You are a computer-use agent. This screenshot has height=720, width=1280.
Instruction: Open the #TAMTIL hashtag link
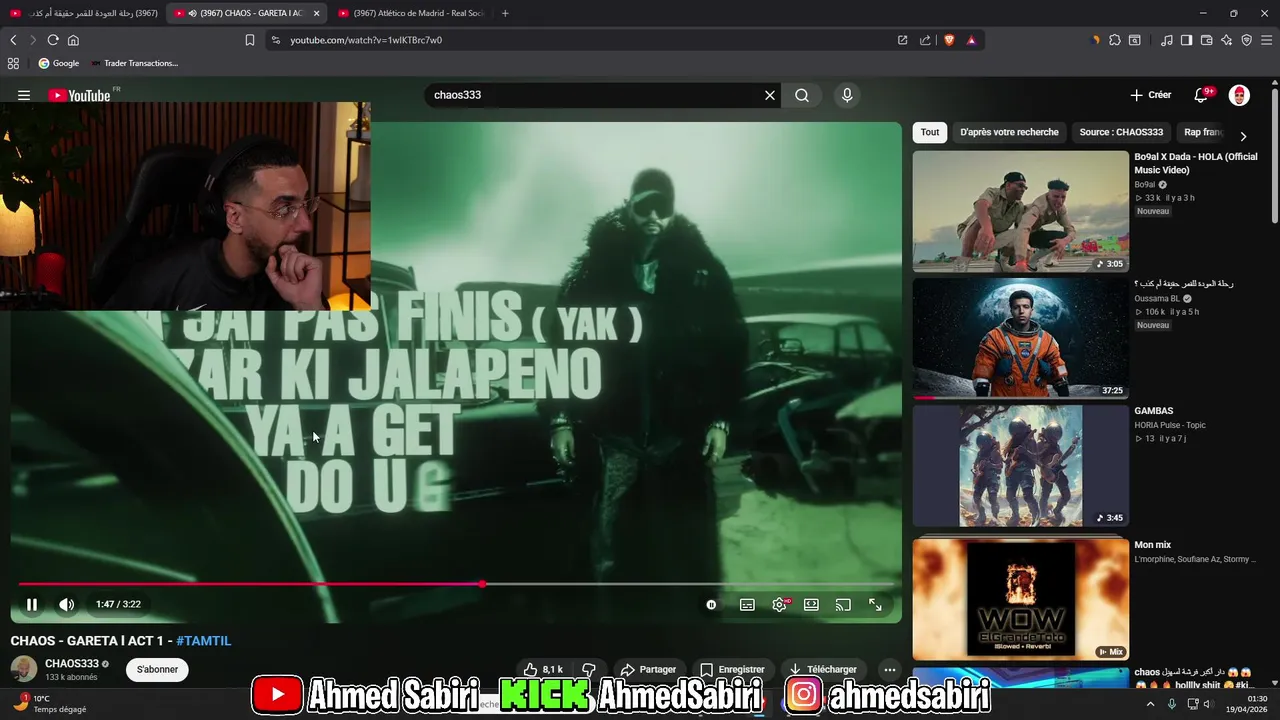pos(204,641)
